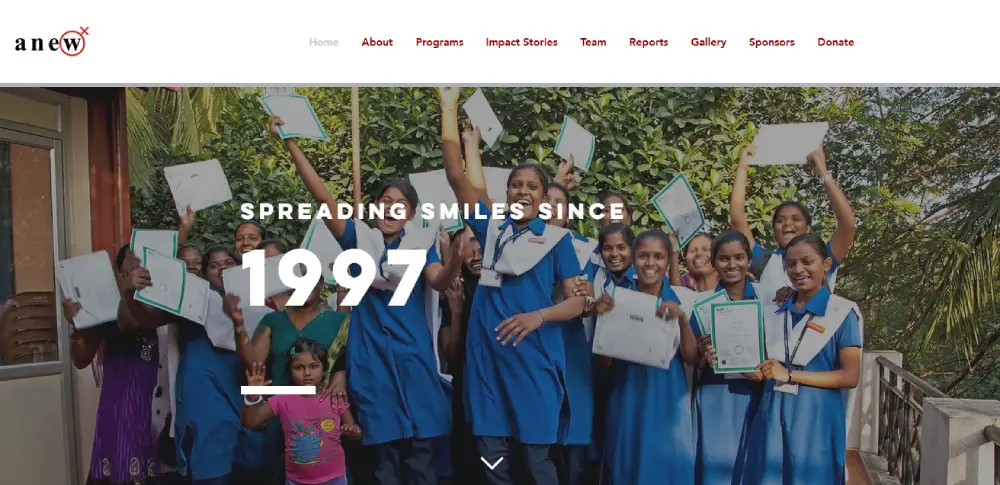Open the Programs menu link
The width and height of the screenshot is (1000, 485).
[439, 42]
